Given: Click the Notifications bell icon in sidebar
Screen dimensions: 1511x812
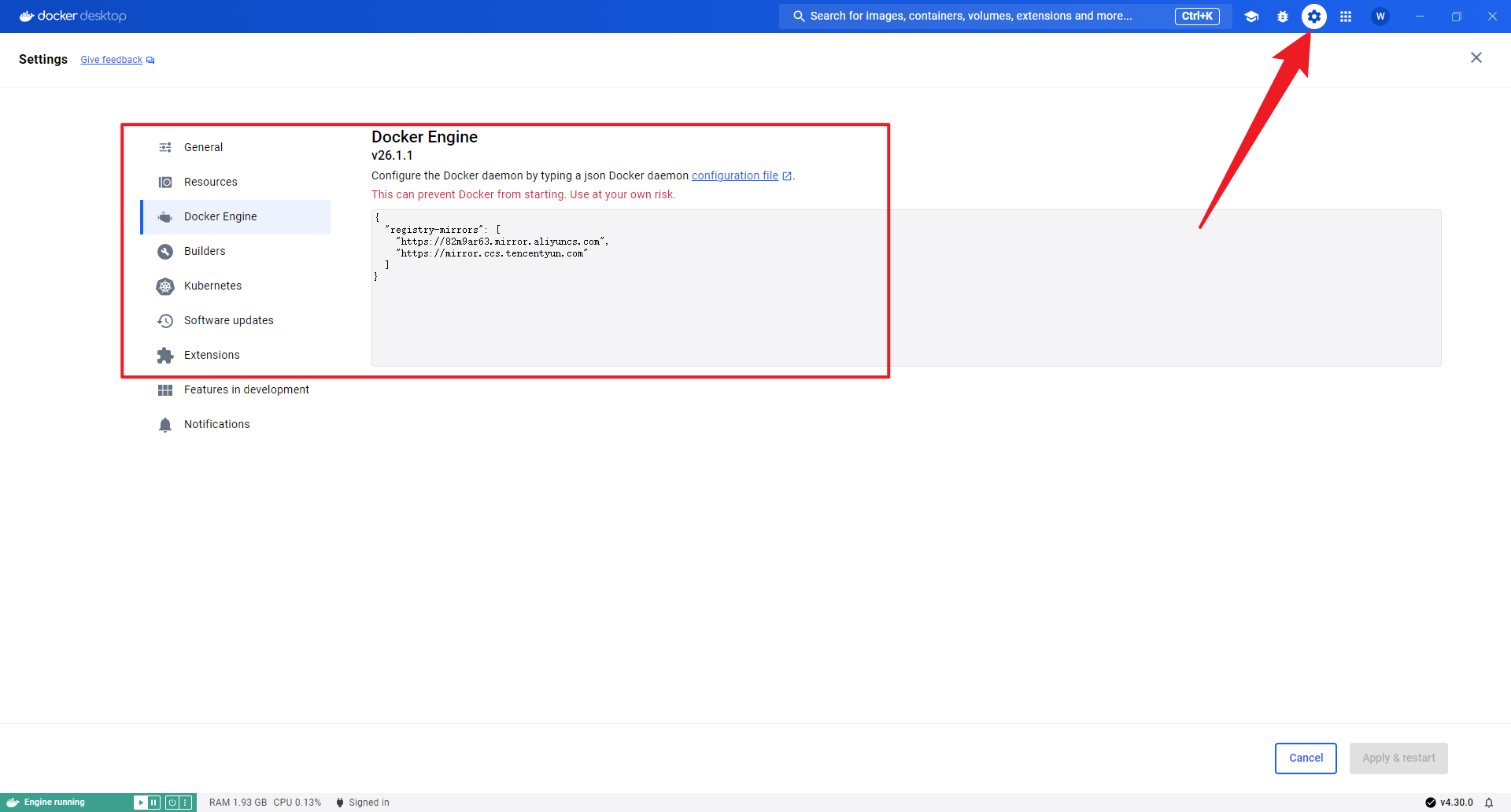Looking at the screenshot, I should tap(165, 425).
